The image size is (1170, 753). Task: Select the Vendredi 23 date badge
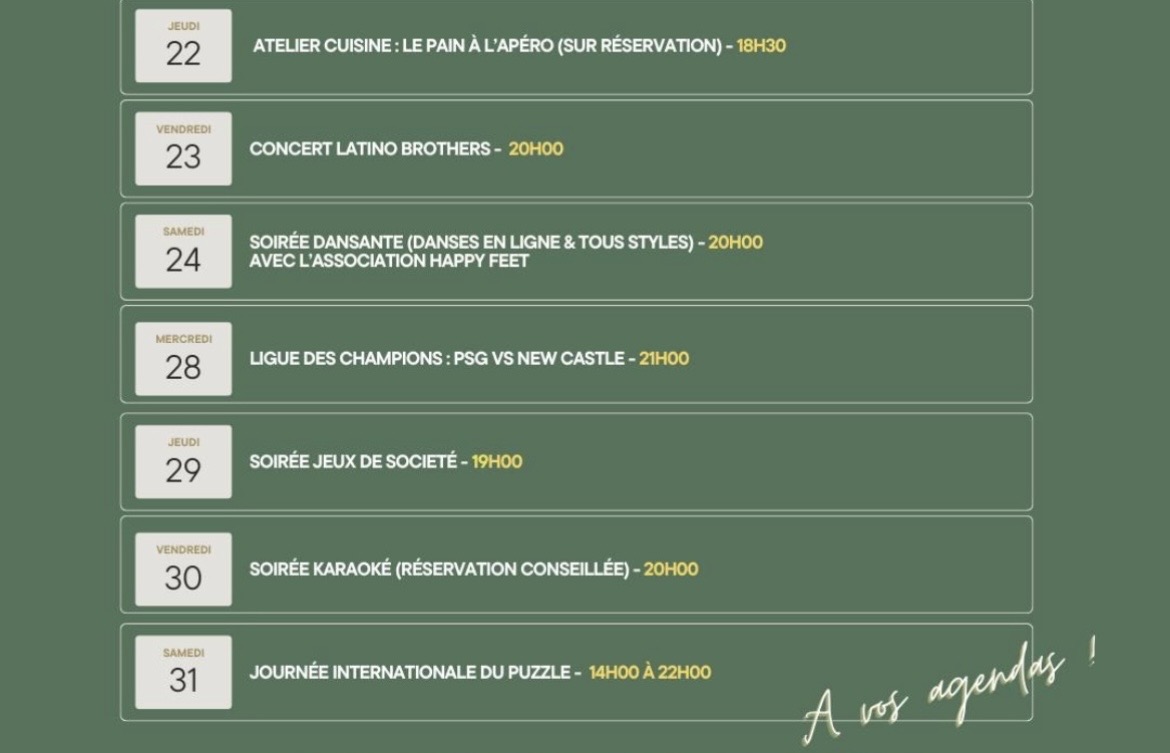[x=183, y=149]
